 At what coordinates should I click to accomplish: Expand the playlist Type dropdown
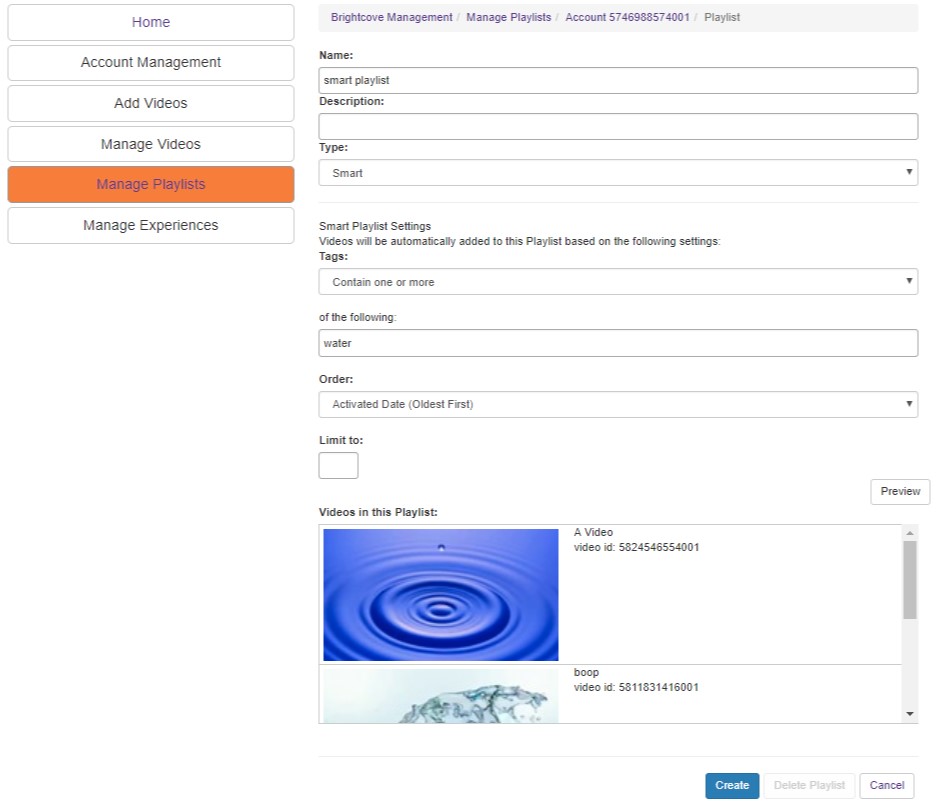coord(618,173)
